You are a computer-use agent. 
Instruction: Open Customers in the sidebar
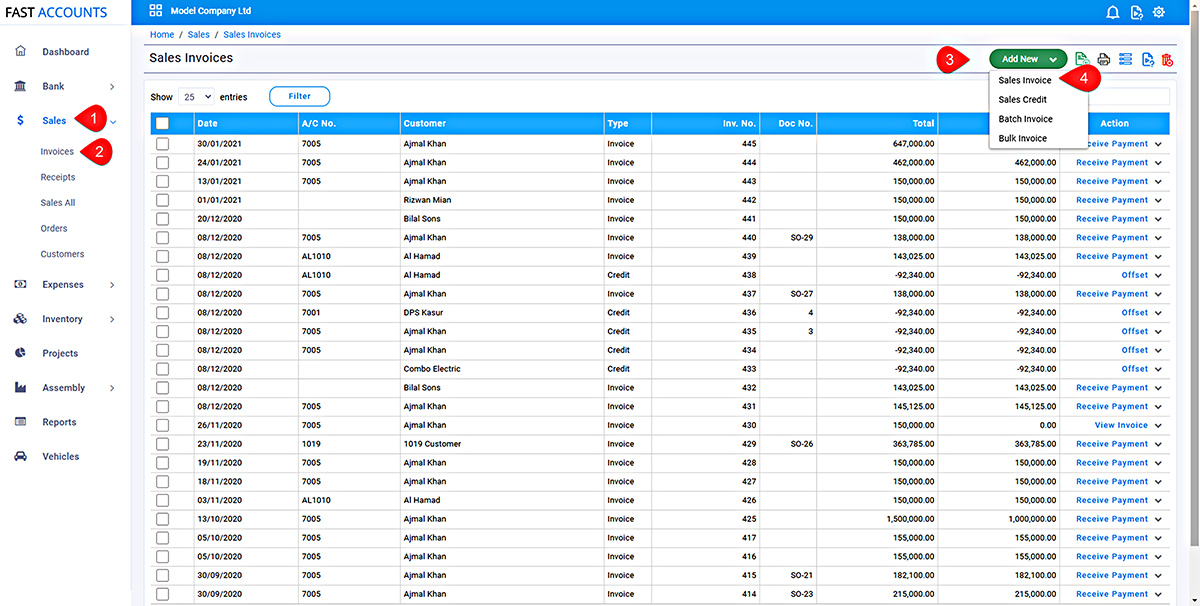pos(62,254)
